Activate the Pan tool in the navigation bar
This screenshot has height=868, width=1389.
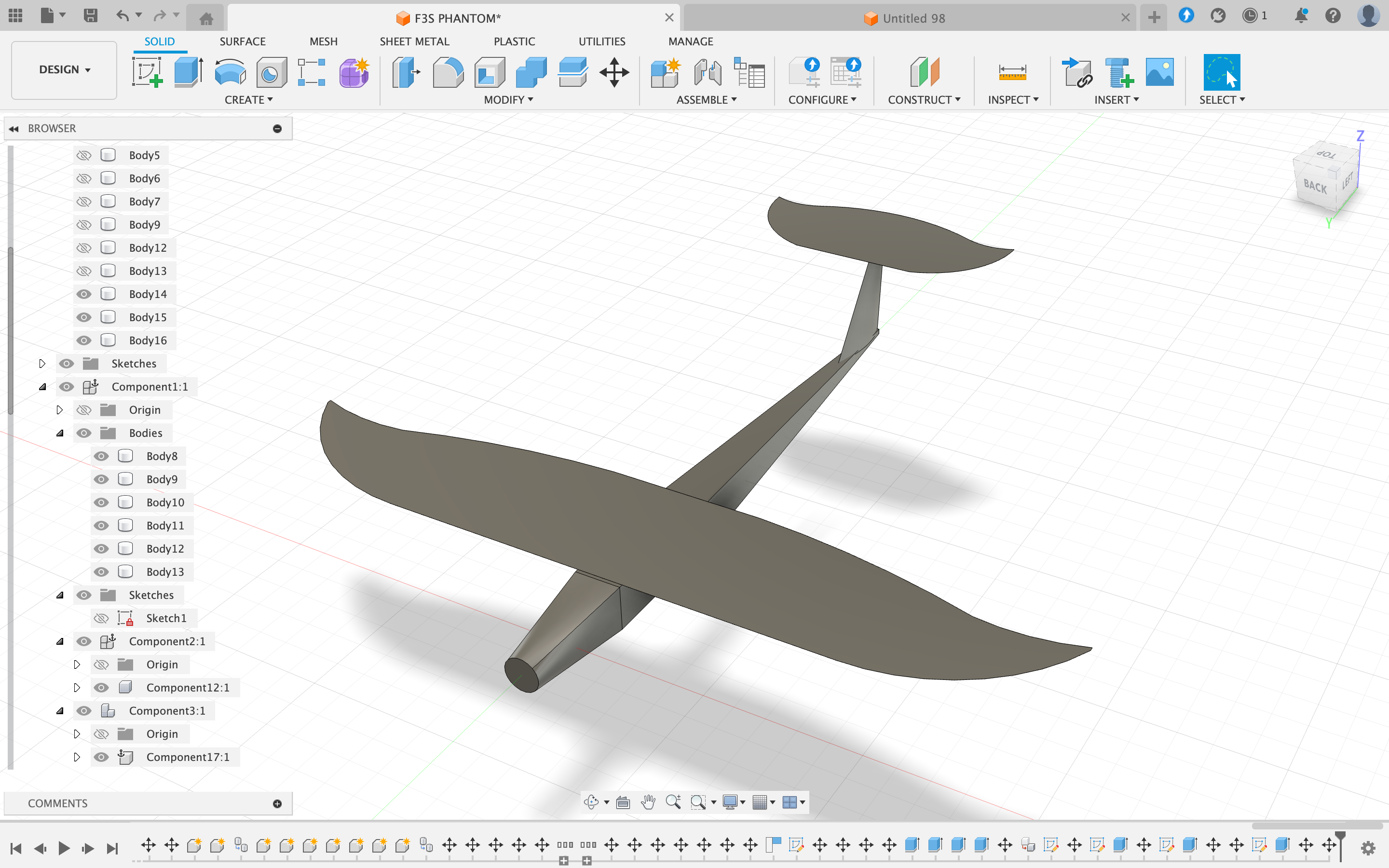648,802
